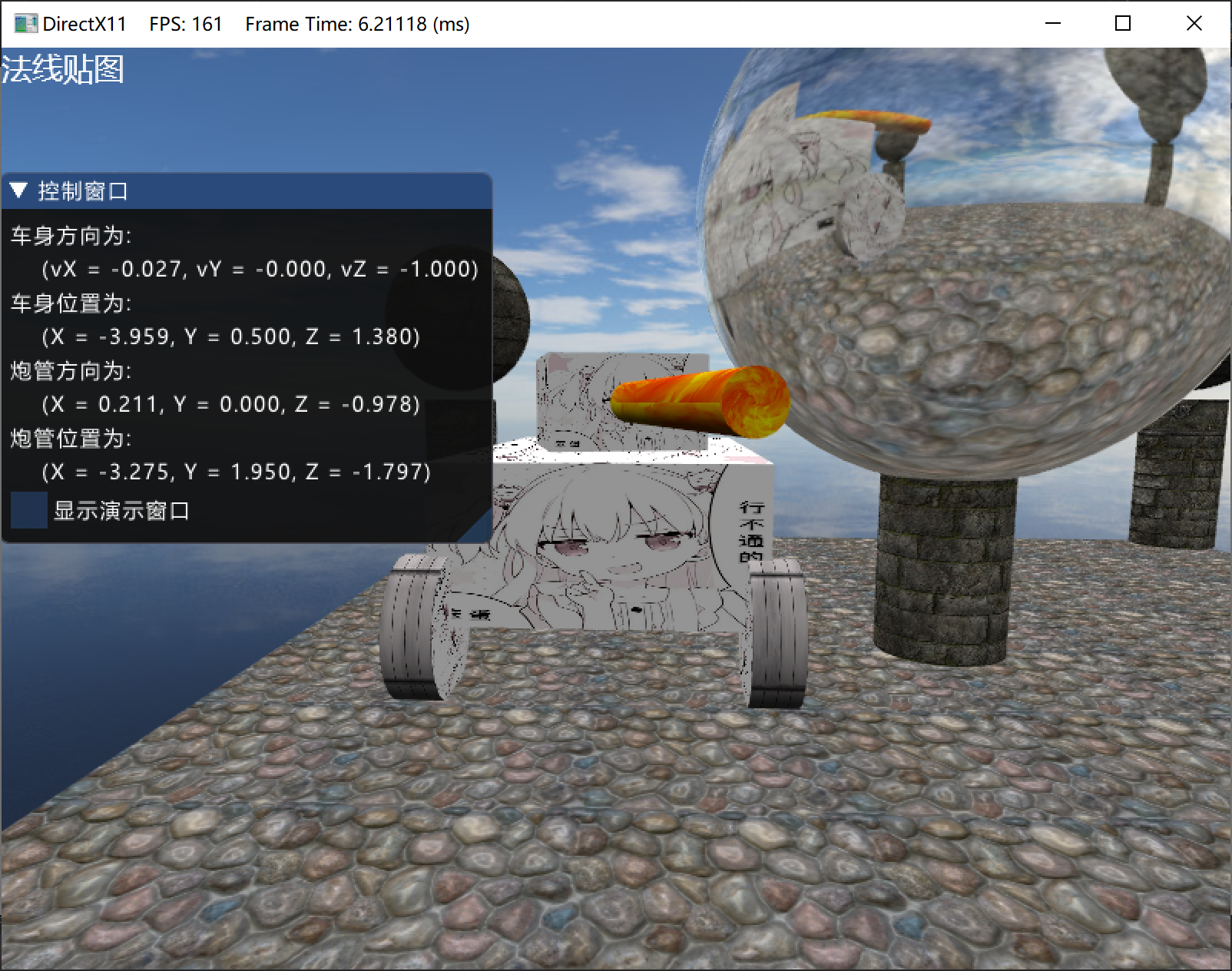1232x971 pixels.
Task: Click the FPS: 161 title text
Action: [186, 24]
